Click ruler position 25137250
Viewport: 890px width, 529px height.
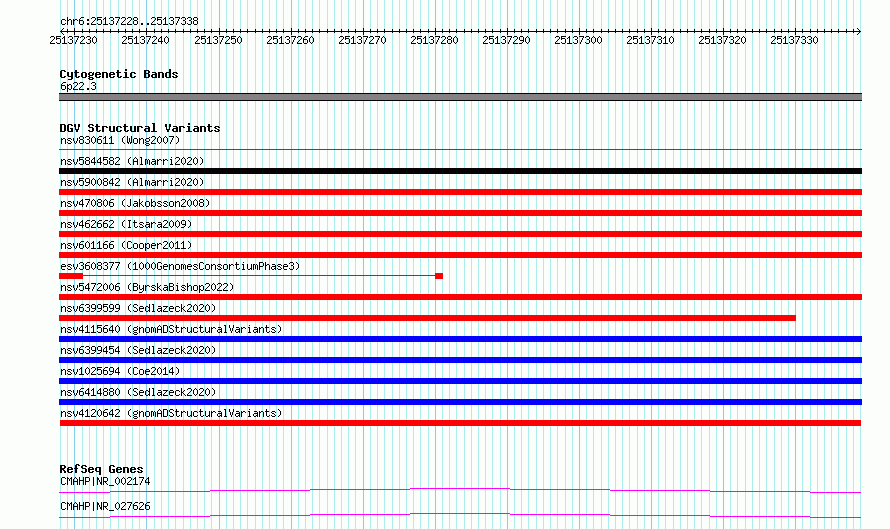[218, 40]
